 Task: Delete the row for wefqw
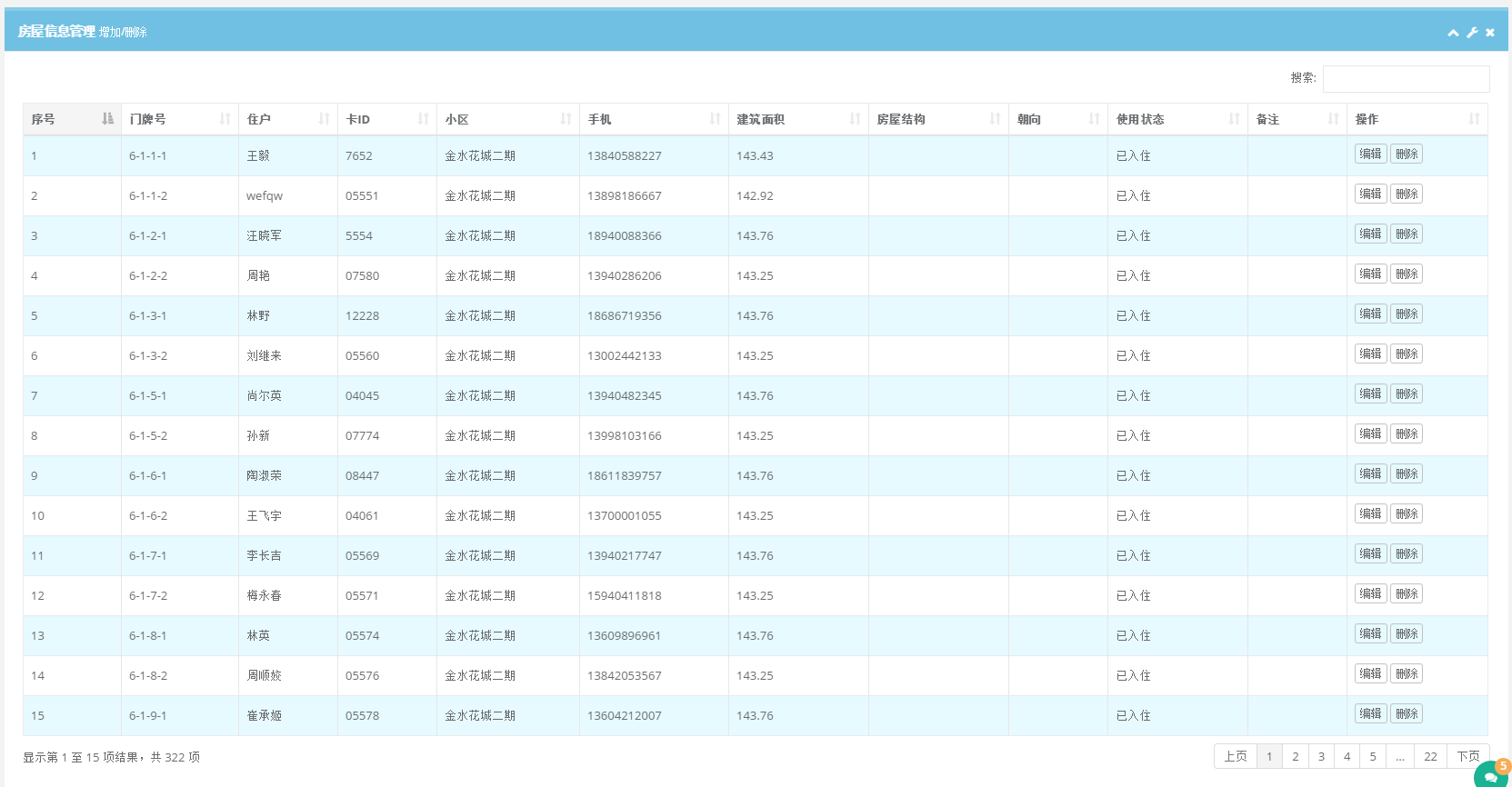tap(1407, 194)
